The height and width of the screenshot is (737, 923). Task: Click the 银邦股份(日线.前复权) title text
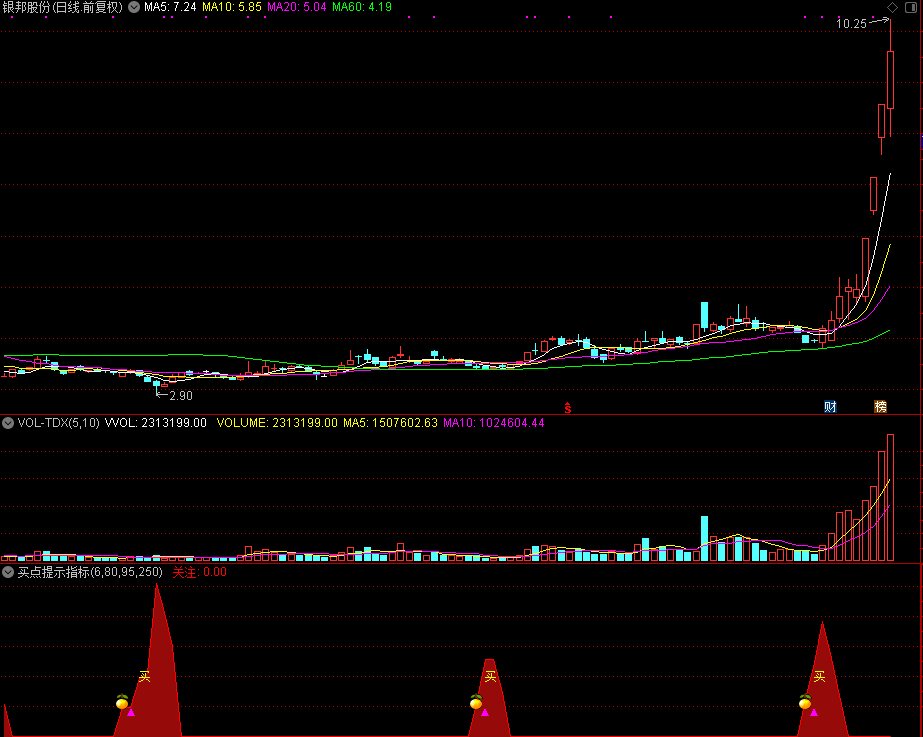click(63, 7)
